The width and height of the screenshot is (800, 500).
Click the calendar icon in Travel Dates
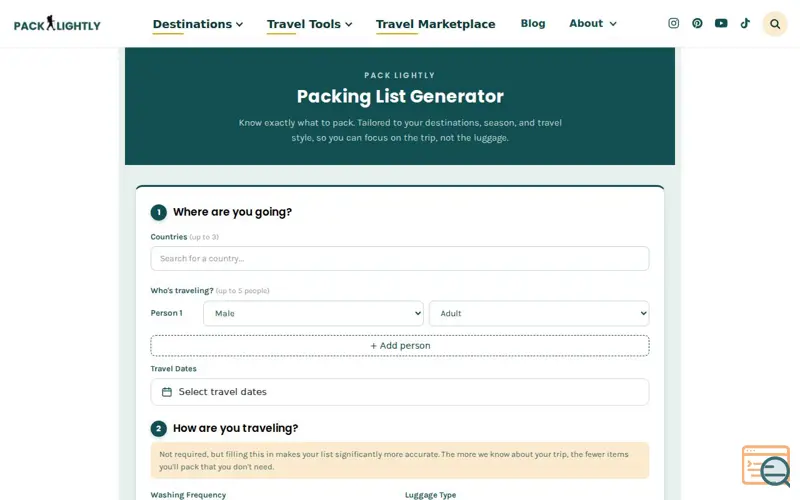(x=167, y=392)
